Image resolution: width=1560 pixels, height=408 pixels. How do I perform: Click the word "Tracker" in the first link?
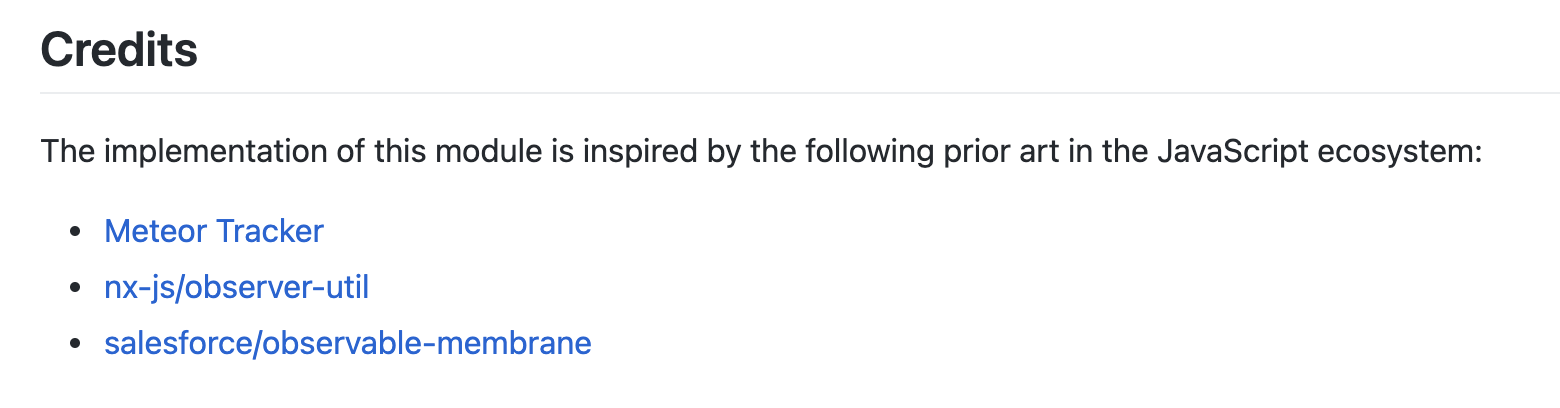(270, 232)
